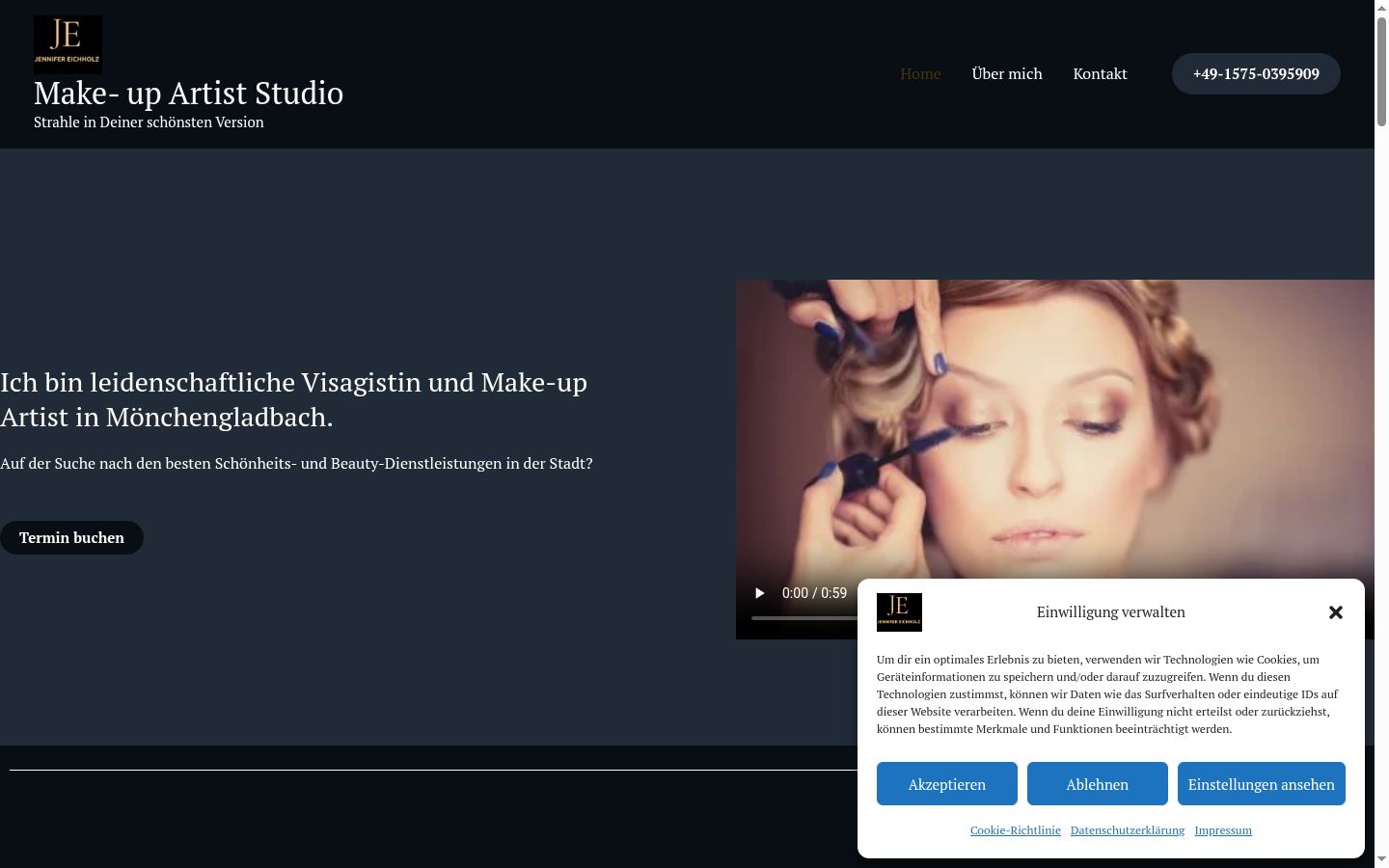Accept cookies with Akzeptieren
The image size is (1389, 868).
pos(947,784)
